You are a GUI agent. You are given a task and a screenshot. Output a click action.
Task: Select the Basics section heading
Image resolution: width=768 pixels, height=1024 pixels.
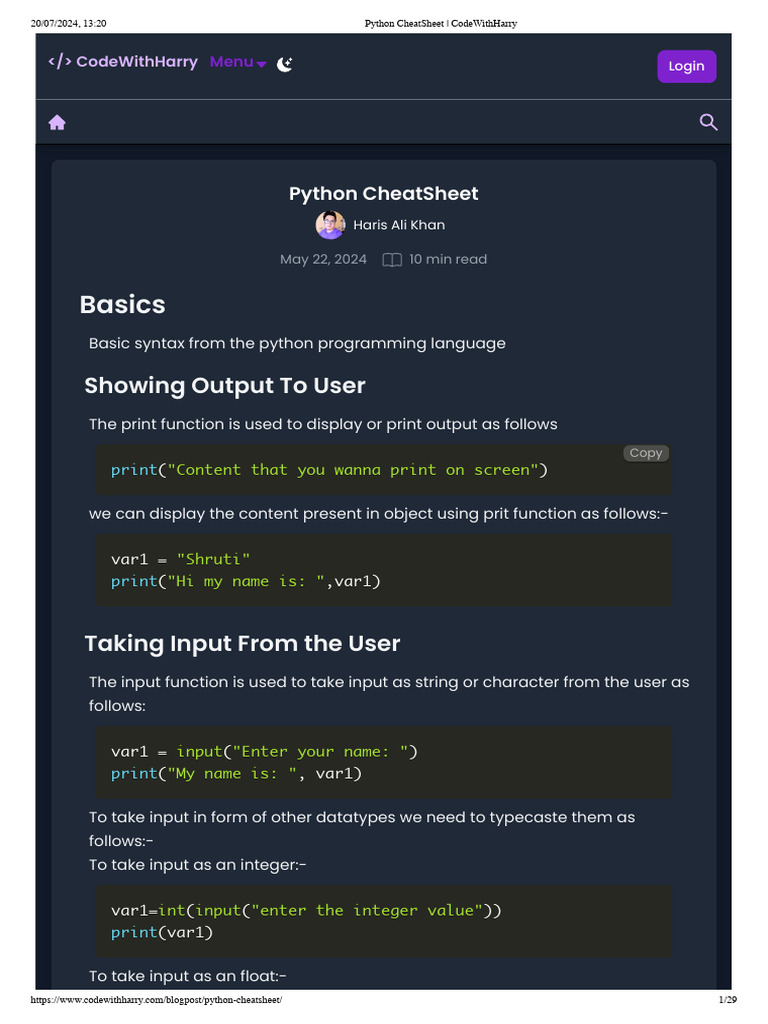(x=122, y=304)
